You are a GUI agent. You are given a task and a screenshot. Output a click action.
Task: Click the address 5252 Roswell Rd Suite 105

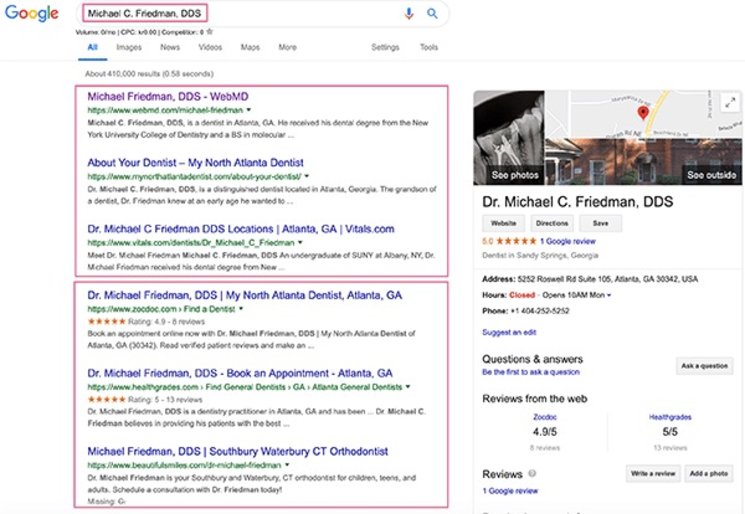(608, 279)
